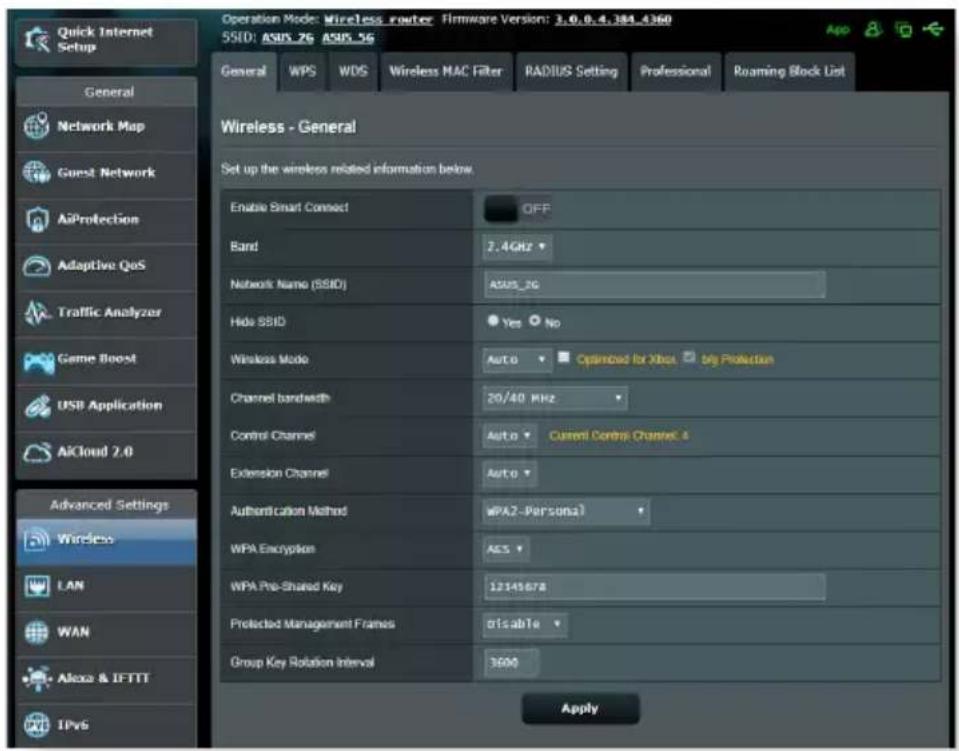Click the USB status icon in header
This screenshot has height=751, width=959.
point(933,29)
